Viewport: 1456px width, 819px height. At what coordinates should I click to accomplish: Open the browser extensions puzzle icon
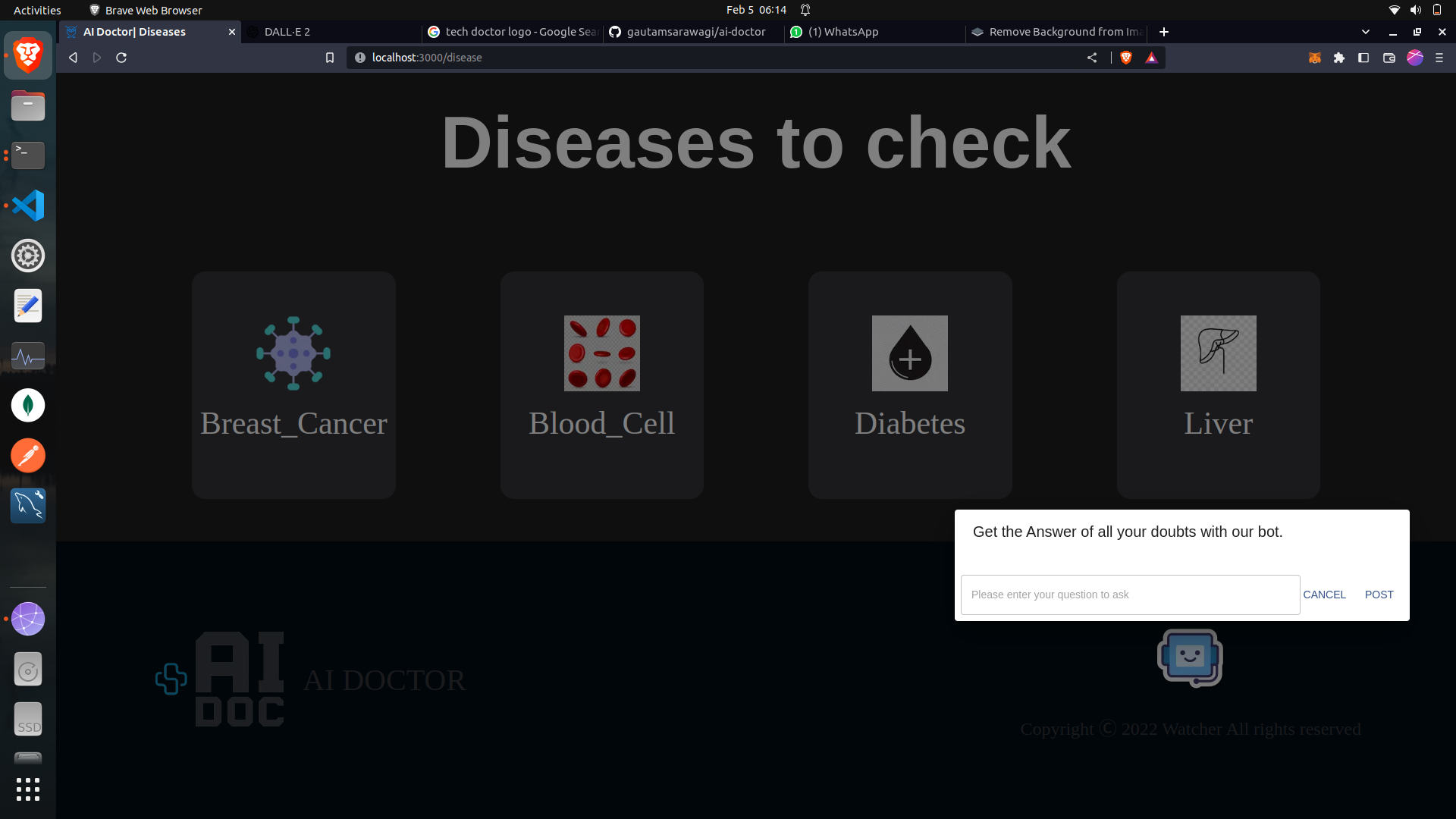(1339, 58)
